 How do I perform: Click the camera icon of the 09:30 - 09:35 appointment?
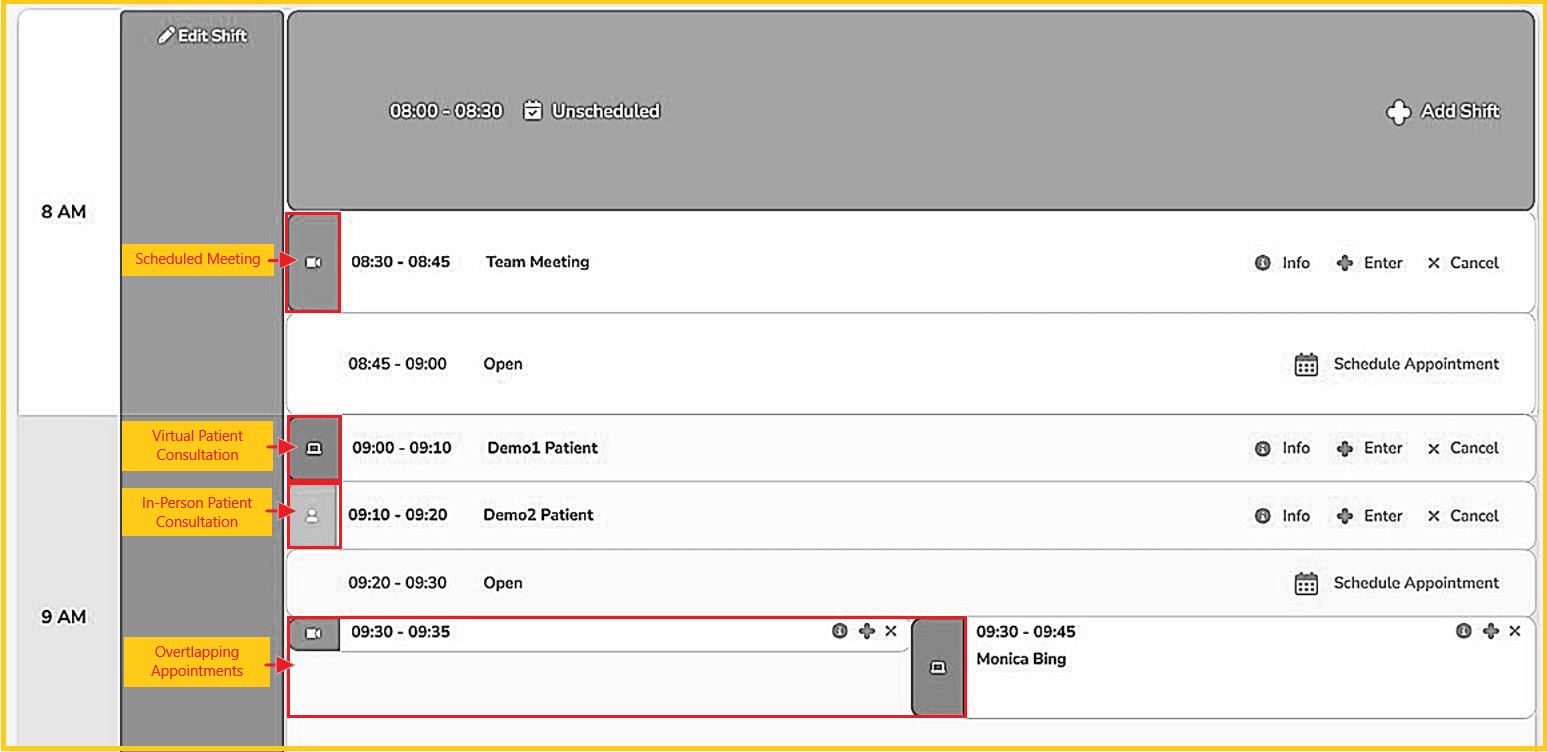[x=313, y=633]
